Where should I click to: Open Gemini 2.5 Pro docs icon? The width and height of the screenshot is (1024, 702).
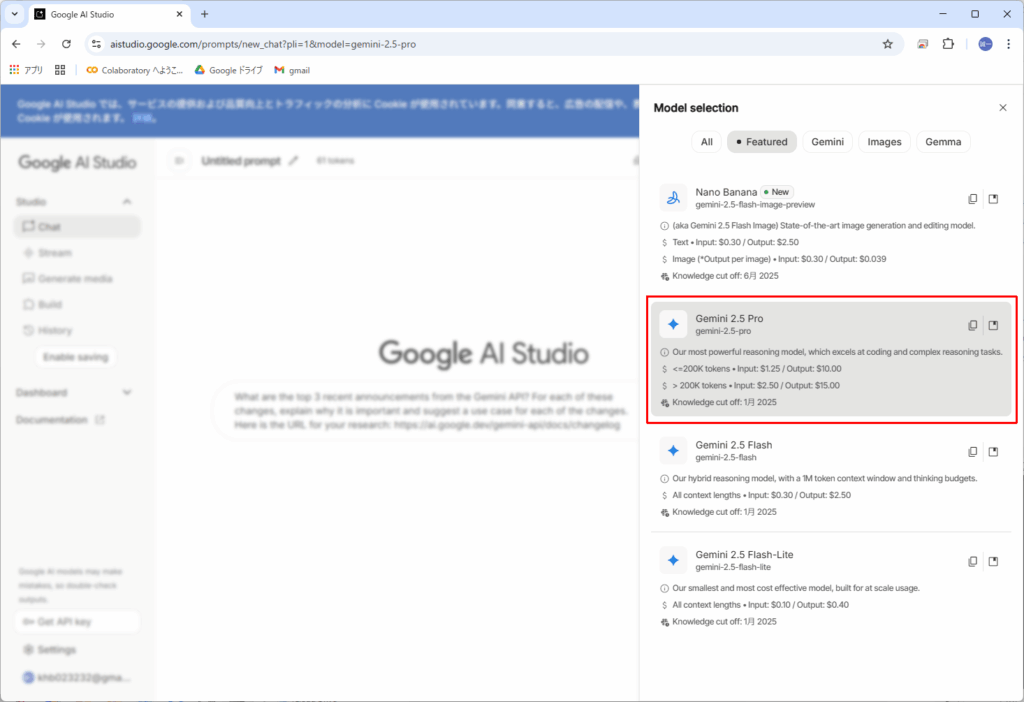pyautogui.click(x=993, y=325)
